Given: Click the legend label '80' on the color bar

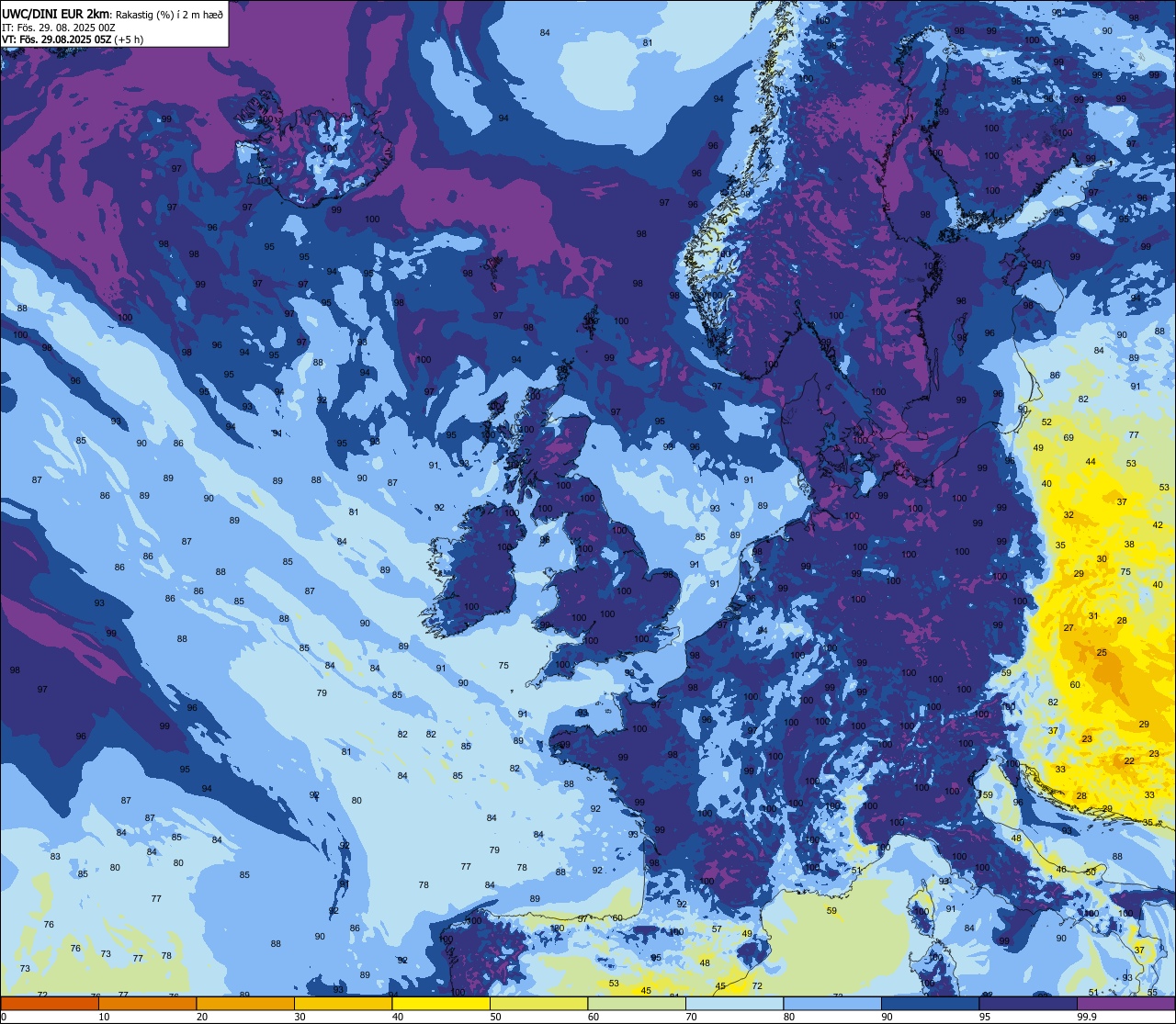Looking at the screenshot, I should coord(788,1017).
